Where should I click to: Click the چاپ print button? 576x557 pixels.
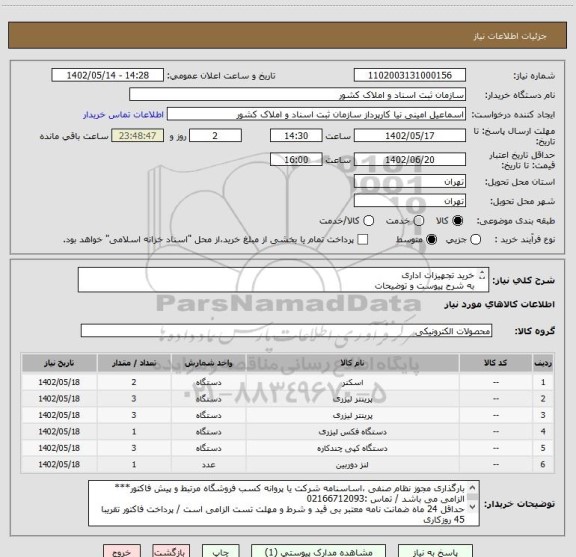[220, 551]
